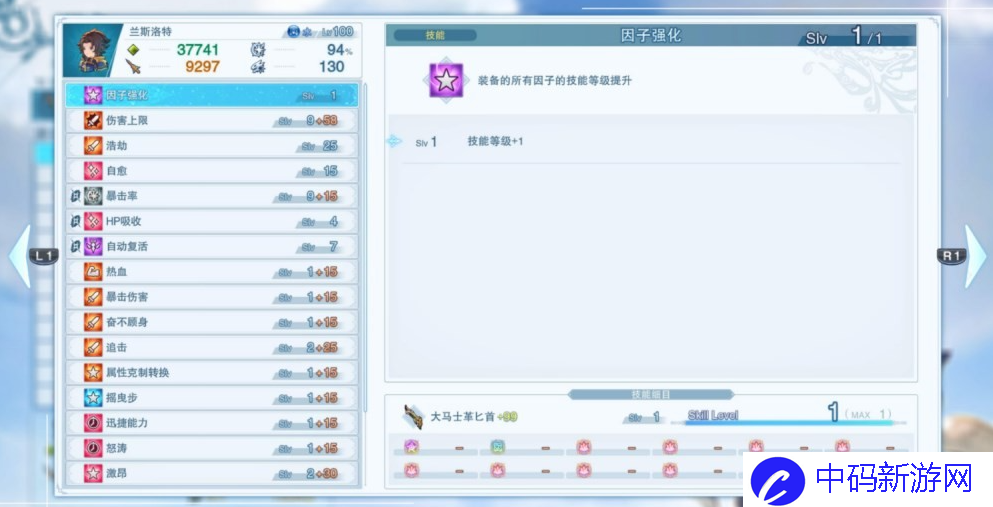Image resolution: width=993 pixels, height=507 pixels.
Task: Click the HP value 37741
Action: [x=198, y=49]
